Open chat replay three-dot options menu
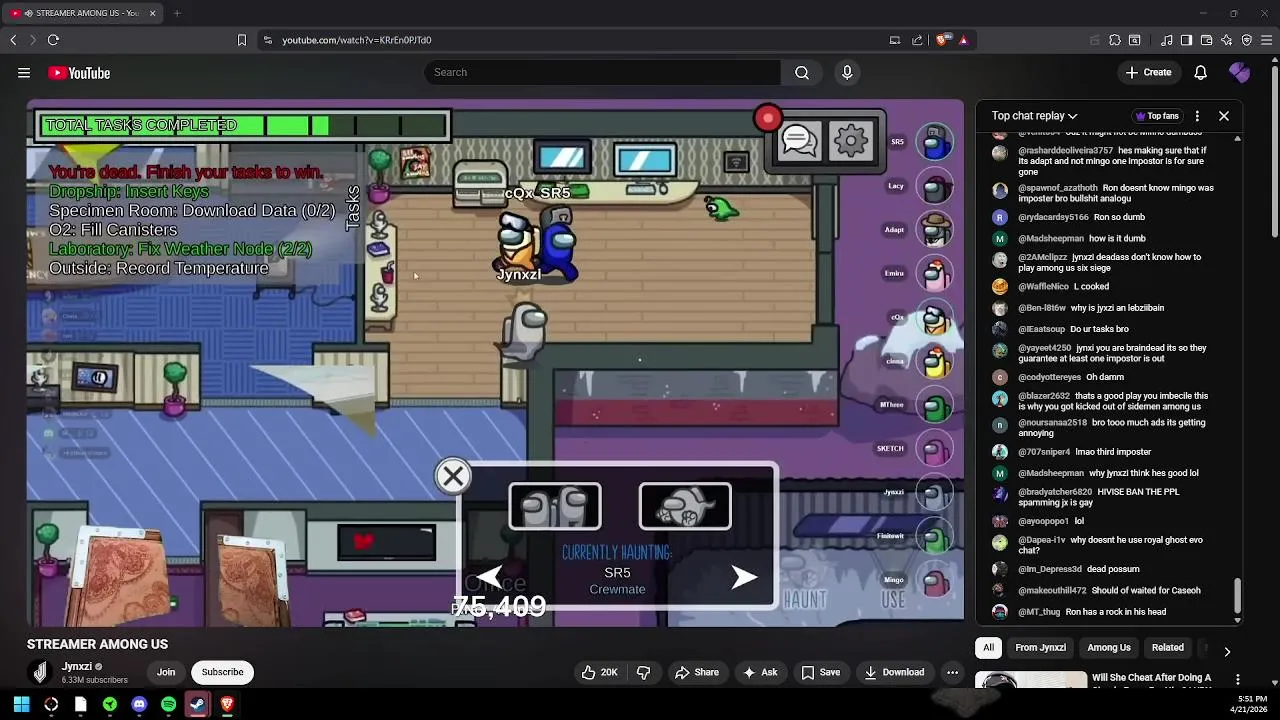This screenshot has width=1280, height=720. (1197, 116)
